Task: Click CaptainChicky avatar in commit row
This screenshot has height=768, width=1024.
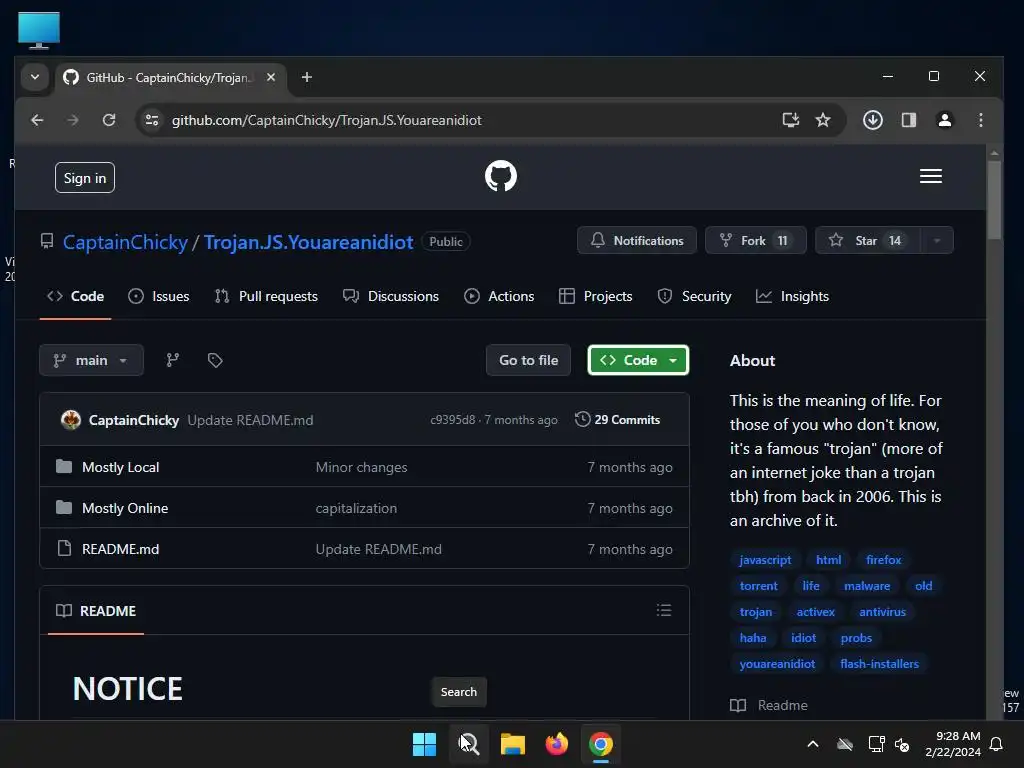Action: 71,420
